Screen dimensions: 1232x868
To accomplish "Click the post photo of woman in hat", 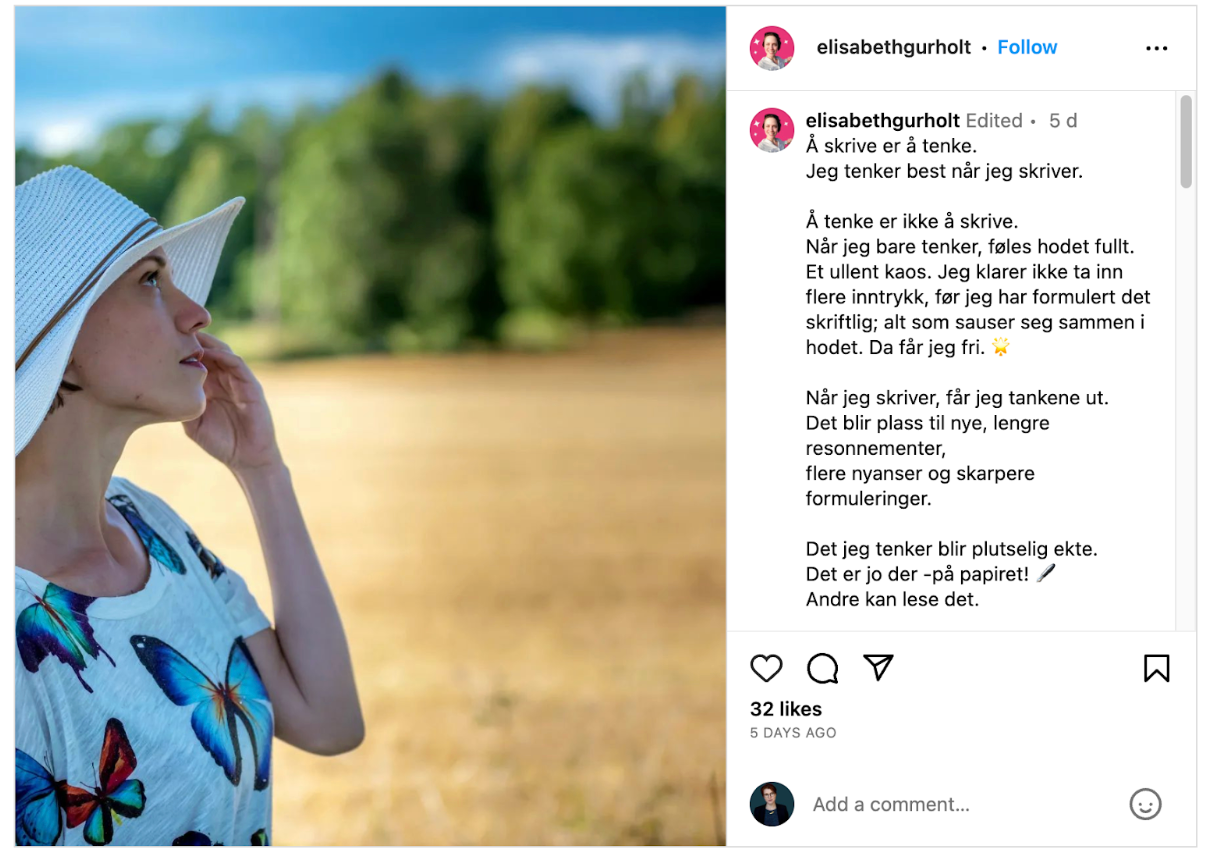I will [370, 427].
